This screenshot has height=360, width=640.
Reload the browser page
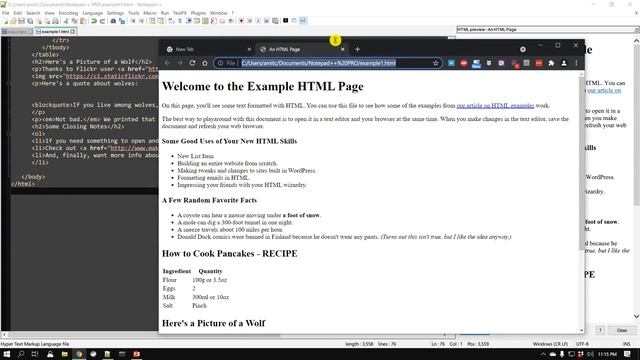192,63
